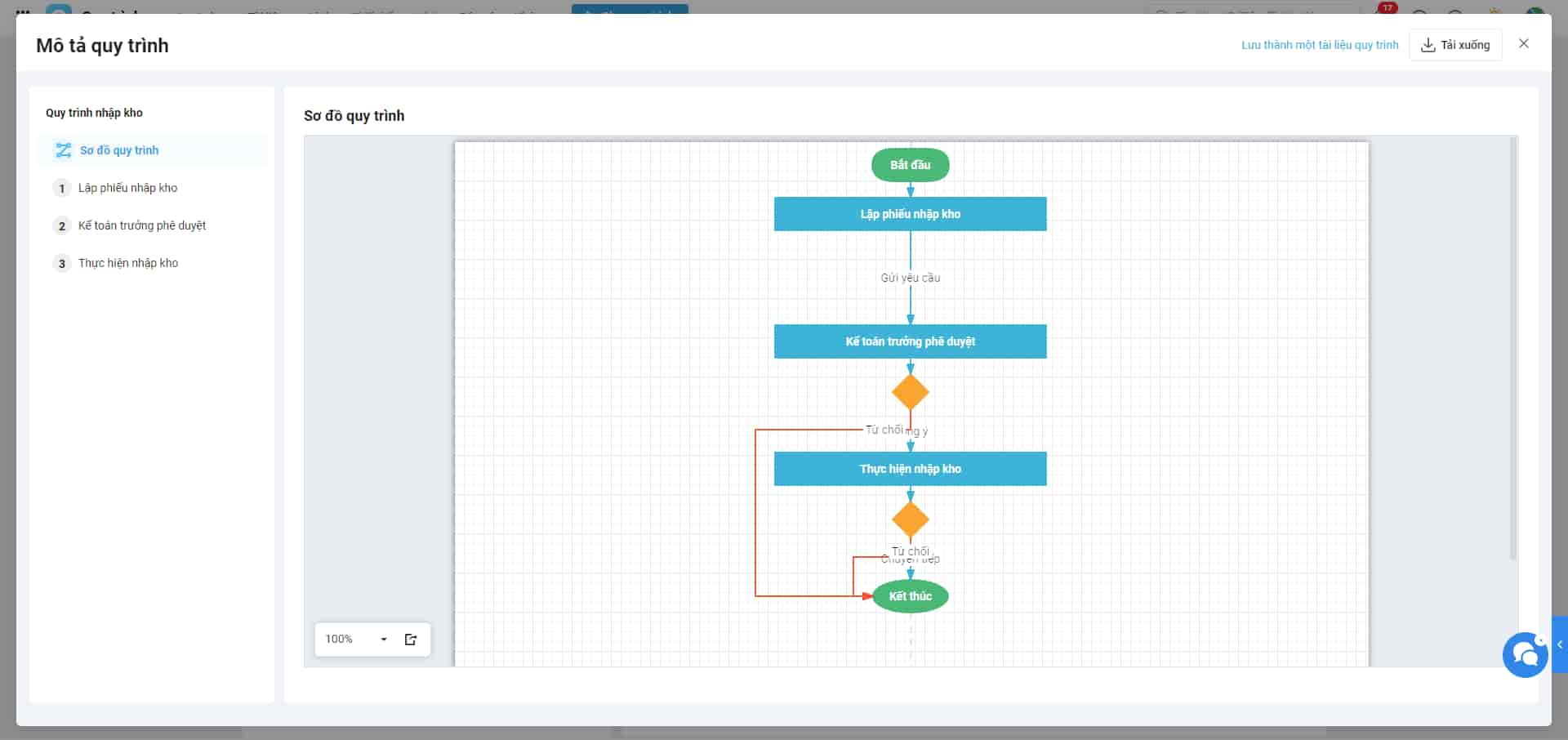
Task: Click the Kết thúc end node
Action: tap(910, 596)
